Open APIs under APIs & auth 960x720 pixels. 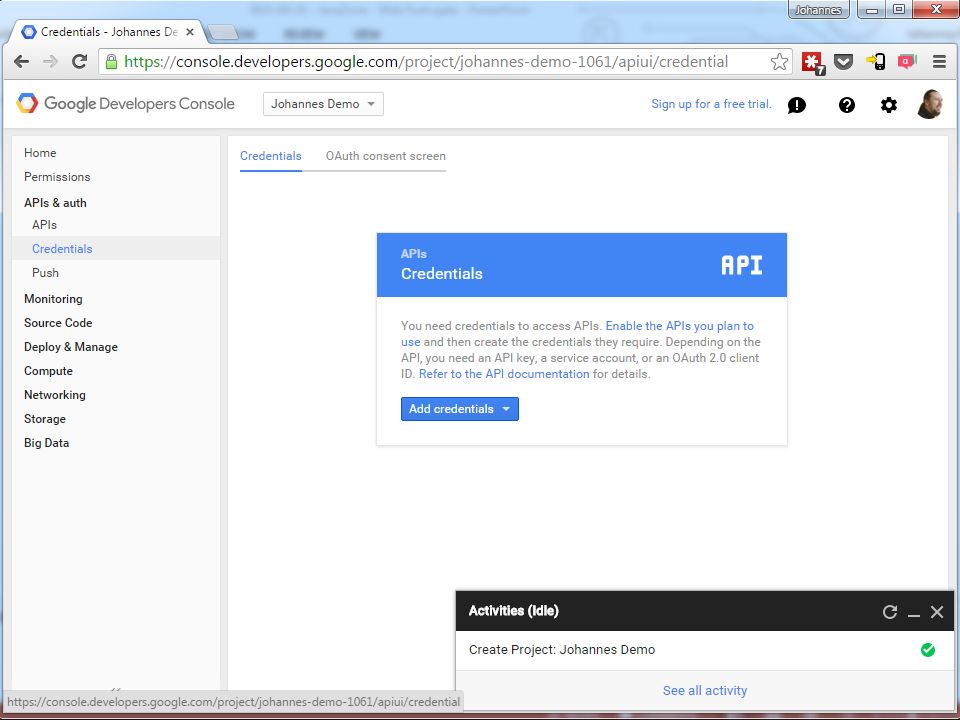[44, 225]
